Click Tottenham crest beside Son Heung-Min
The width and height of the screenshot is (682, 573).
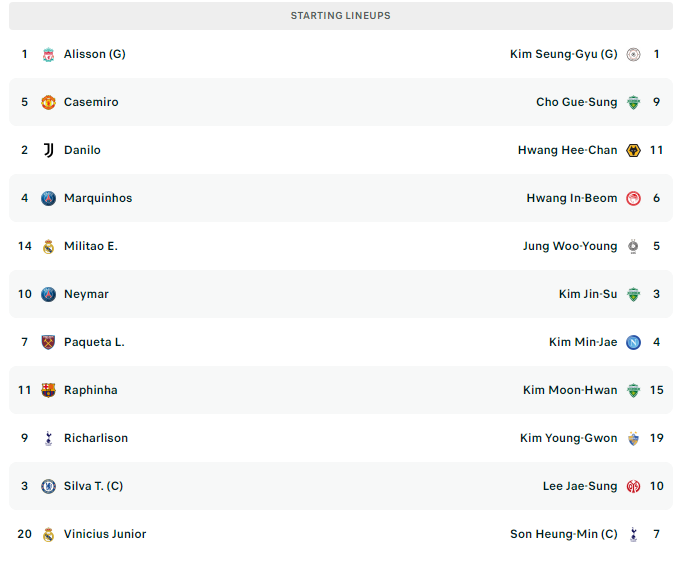(633, 534)
